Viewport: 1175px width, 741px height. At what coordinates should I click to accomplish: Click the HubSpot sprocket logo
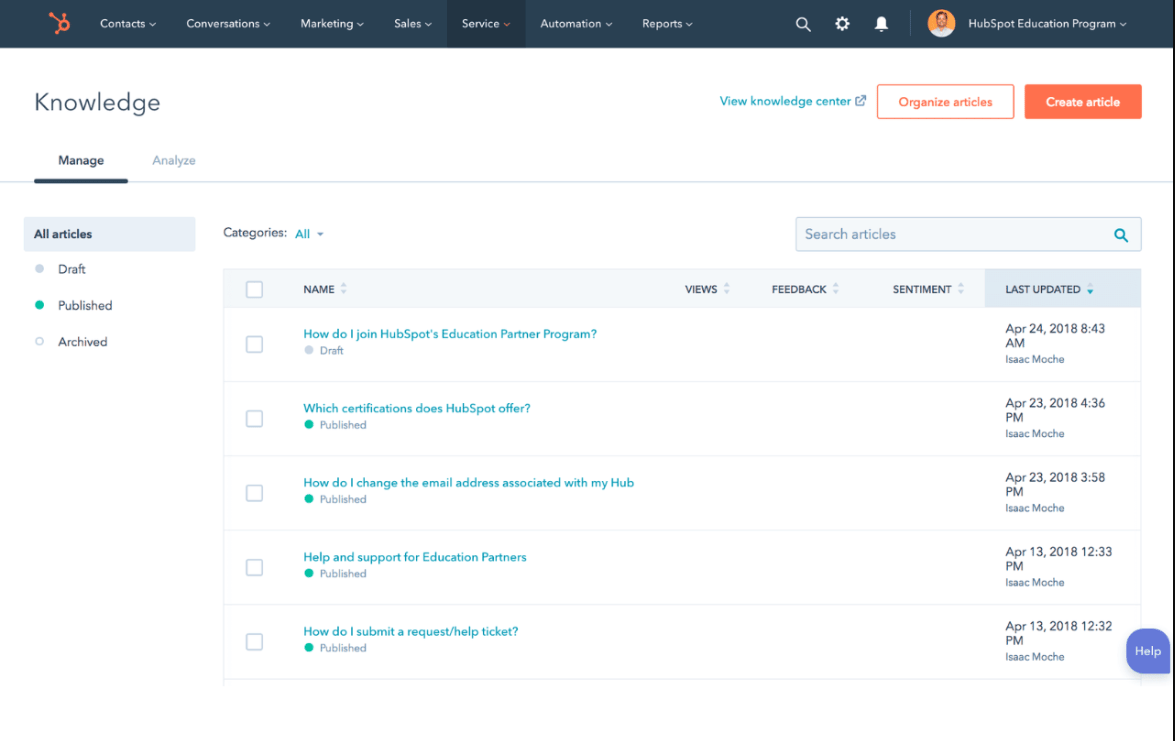tap(58, 23)
